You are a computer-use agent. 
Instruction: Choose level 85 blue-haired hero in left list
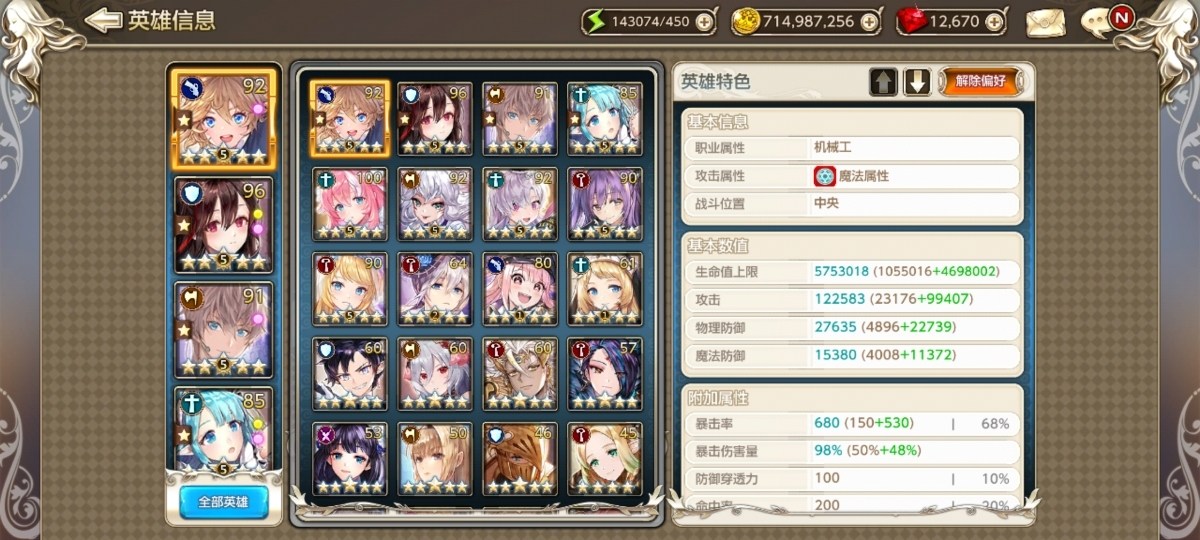click(x=222, y=430)
